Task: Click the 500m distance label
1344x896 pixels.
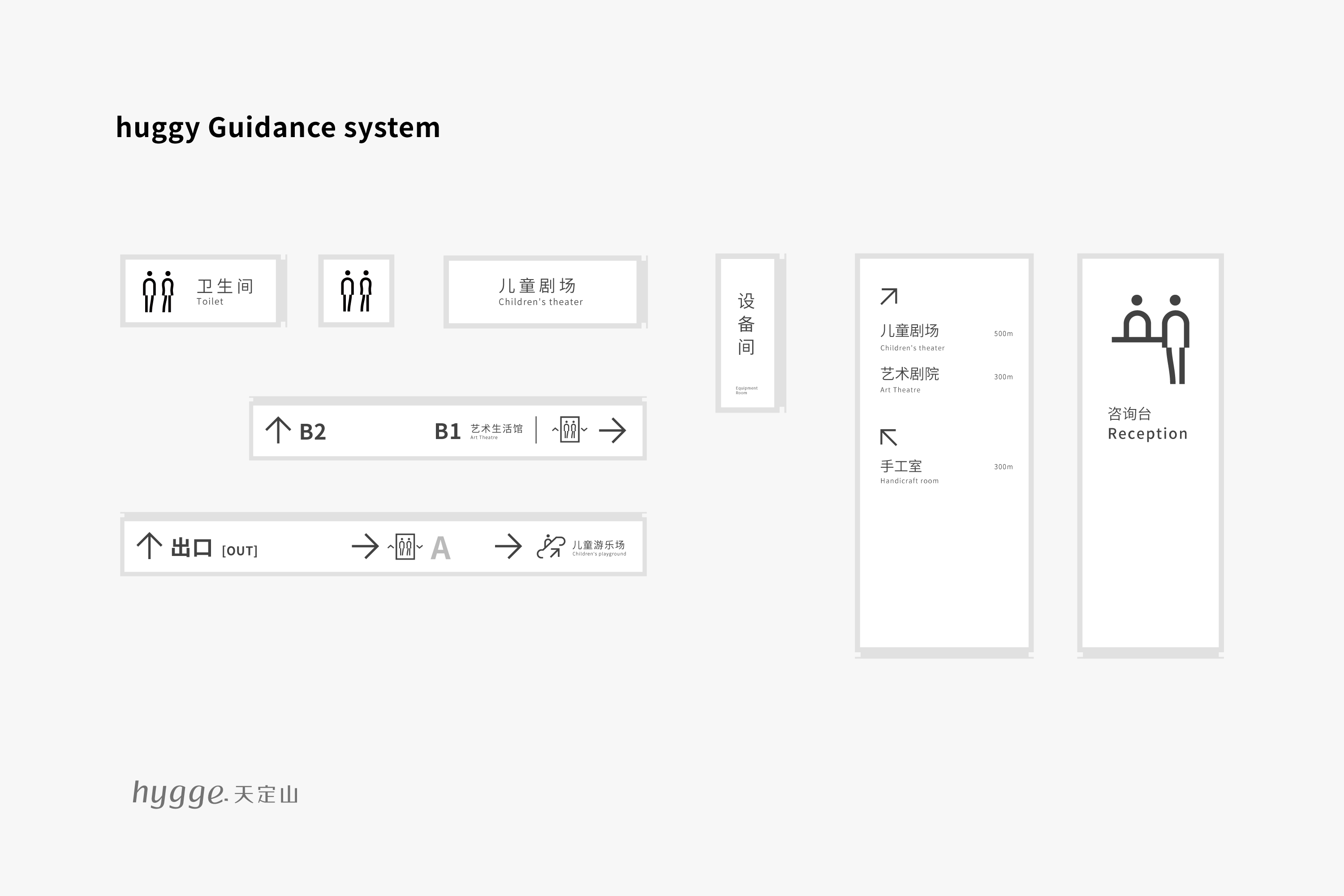Action: click(1003, 334)
